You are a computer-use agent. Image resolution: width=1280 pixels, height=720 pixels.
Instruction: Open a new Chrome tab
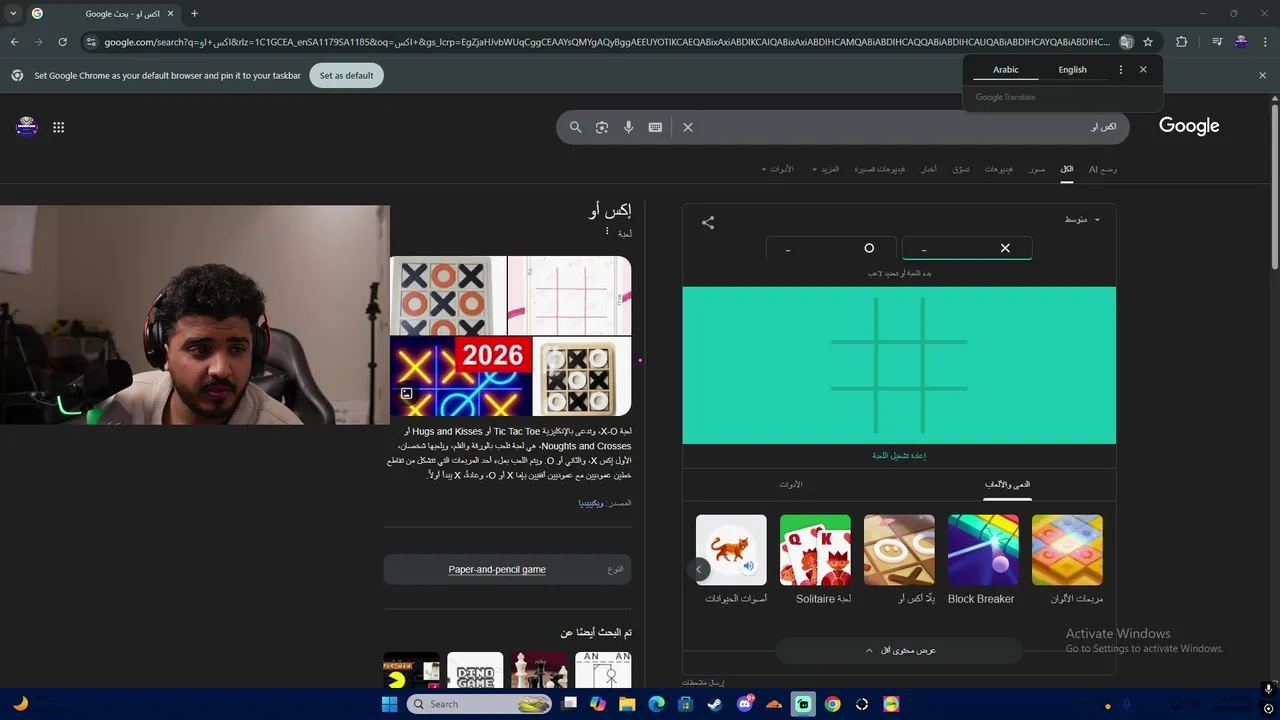194,14
